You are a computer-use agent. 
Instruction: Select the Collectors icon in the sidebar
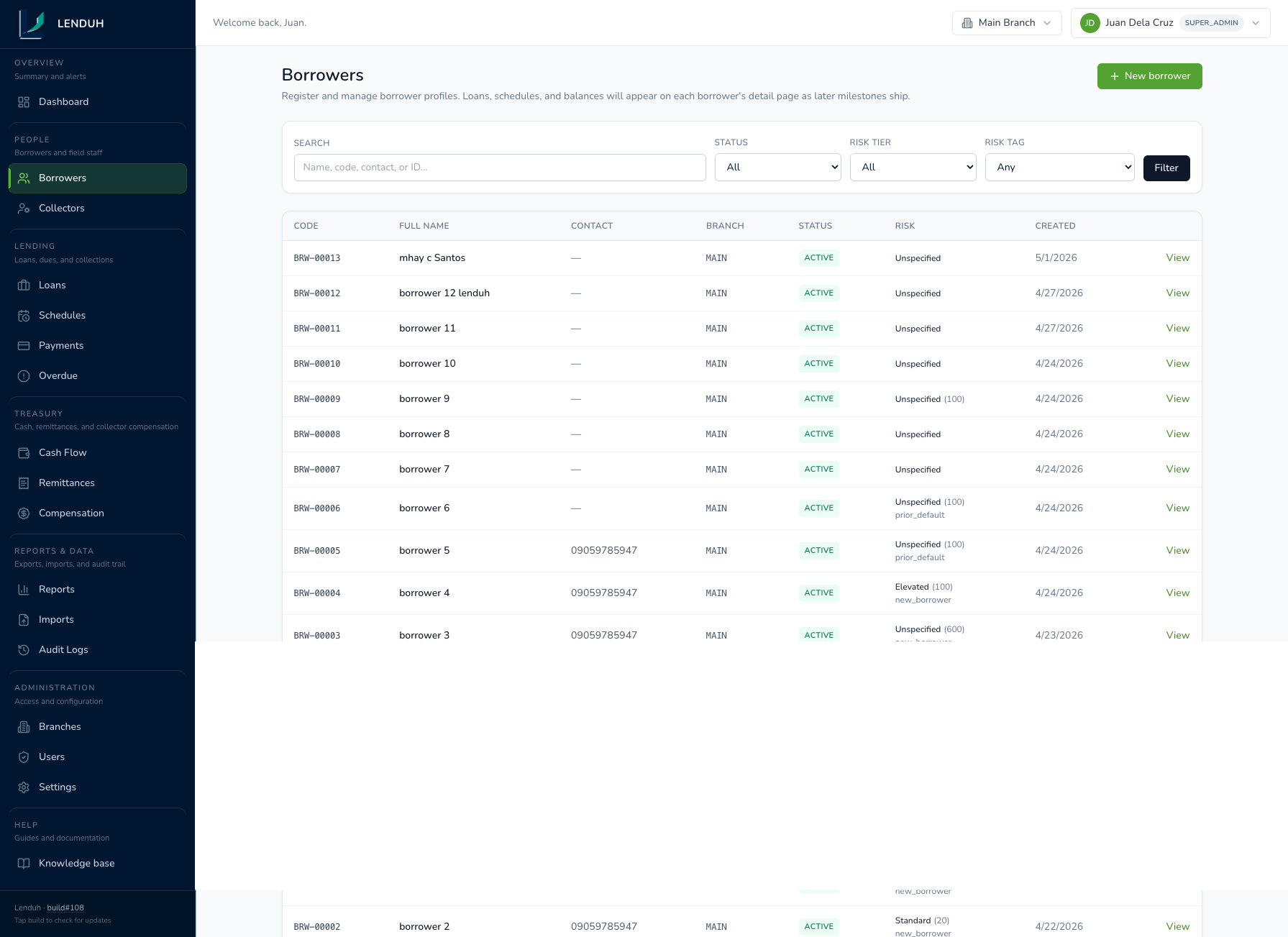pyautogui.click(x=24, y=209)
